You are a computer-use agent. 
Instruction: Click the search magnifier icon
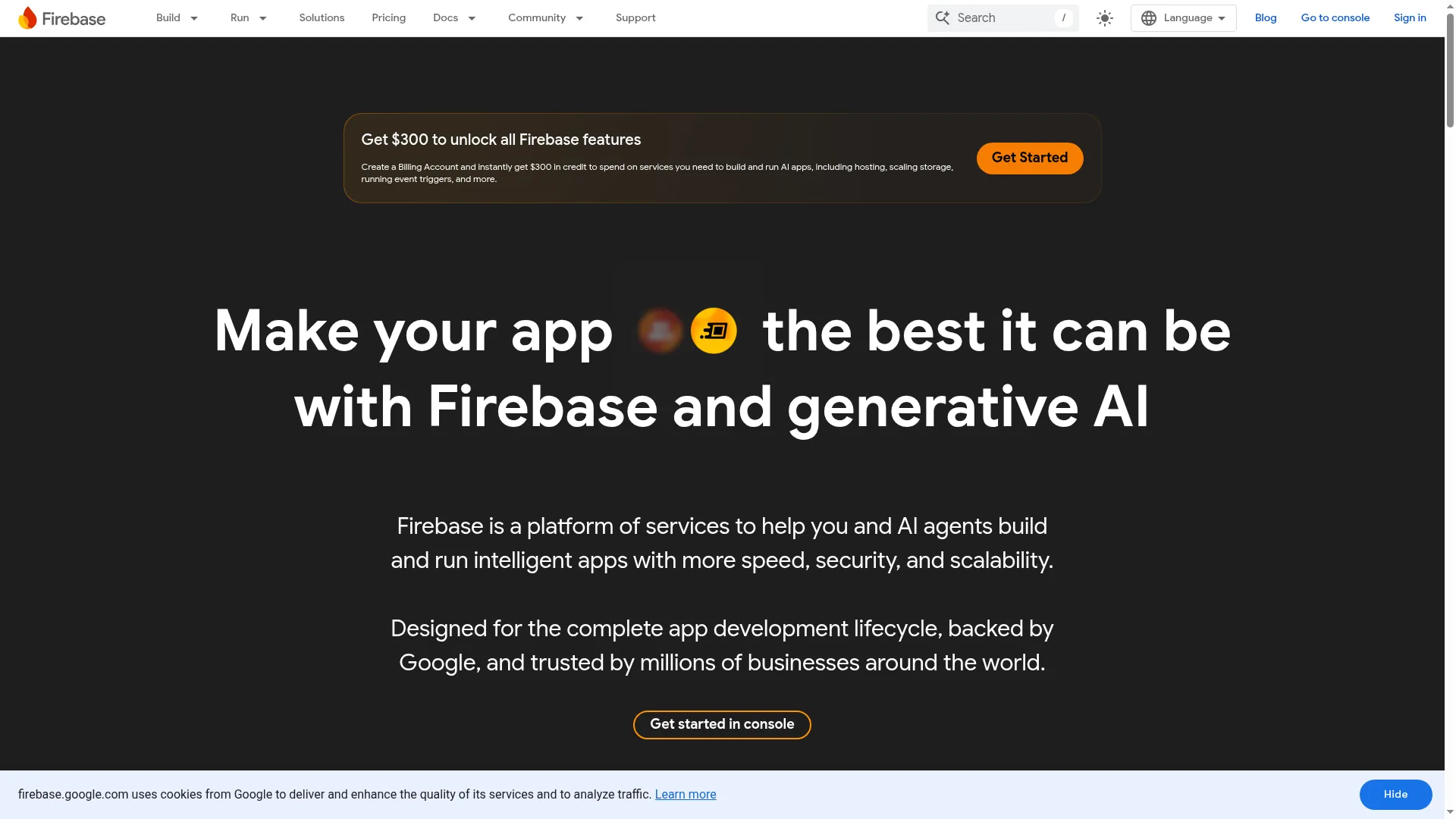943,17
